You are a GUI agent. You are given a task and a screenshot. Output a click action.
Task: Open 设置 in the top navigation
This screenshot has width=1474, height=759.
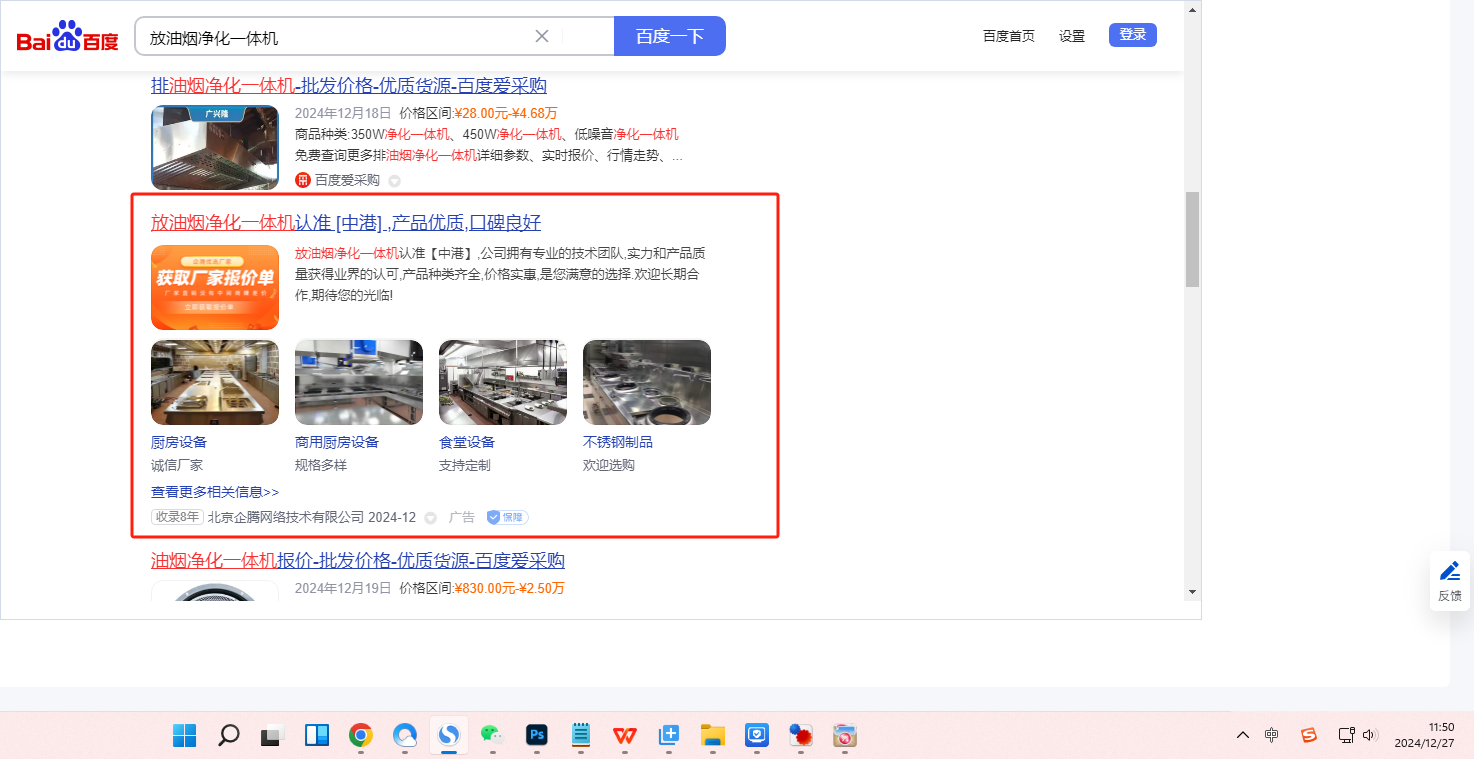(x=1072, y=36)
